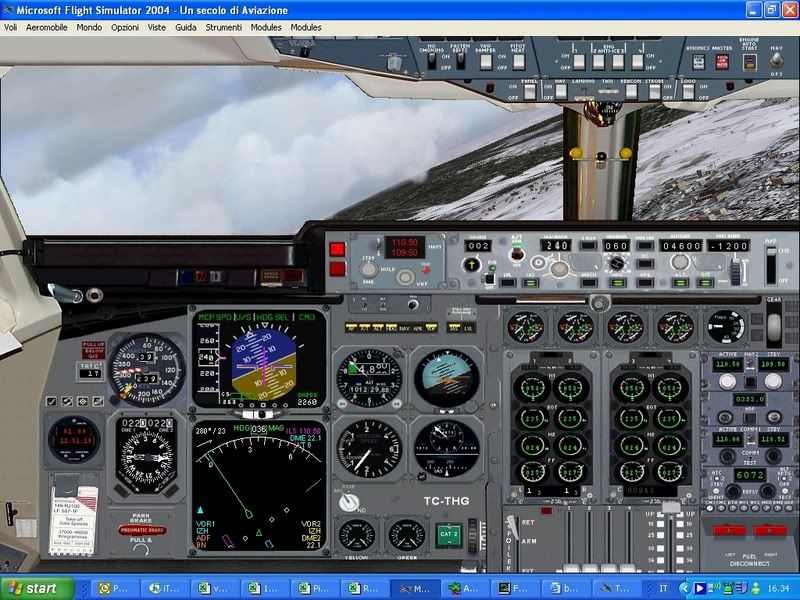Viewport: 800px width, 600px height.
Task: Open the Voli menu
Action: [10, 28]
